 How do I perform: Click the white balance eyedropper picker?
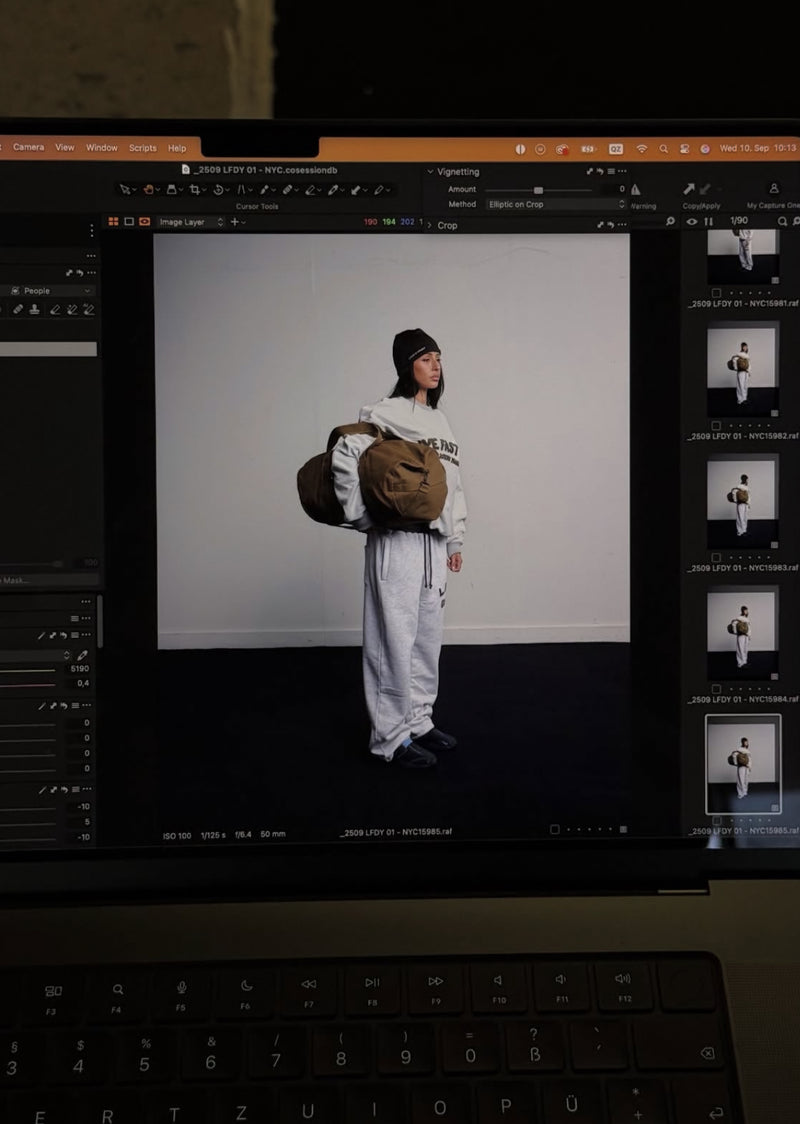[82, 655]
